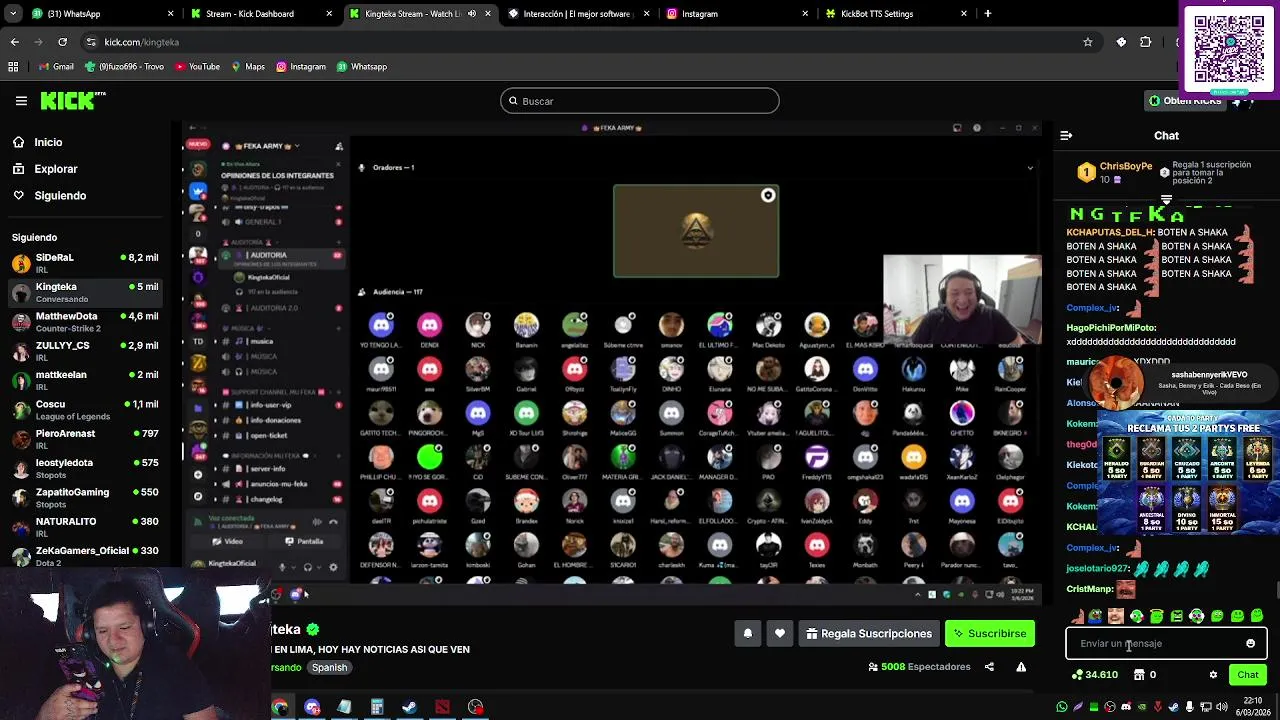The height and width of the screenshot is (720, 1280).
Task: Click the Suscribirse button
Action: point(990,634)
